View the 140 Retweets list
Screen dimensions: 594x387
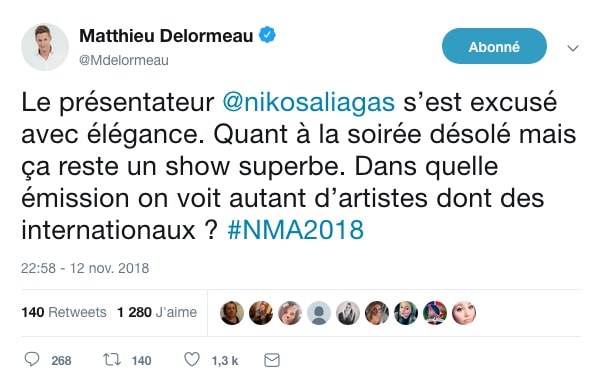pyautogui.click(x=64, y=312)
